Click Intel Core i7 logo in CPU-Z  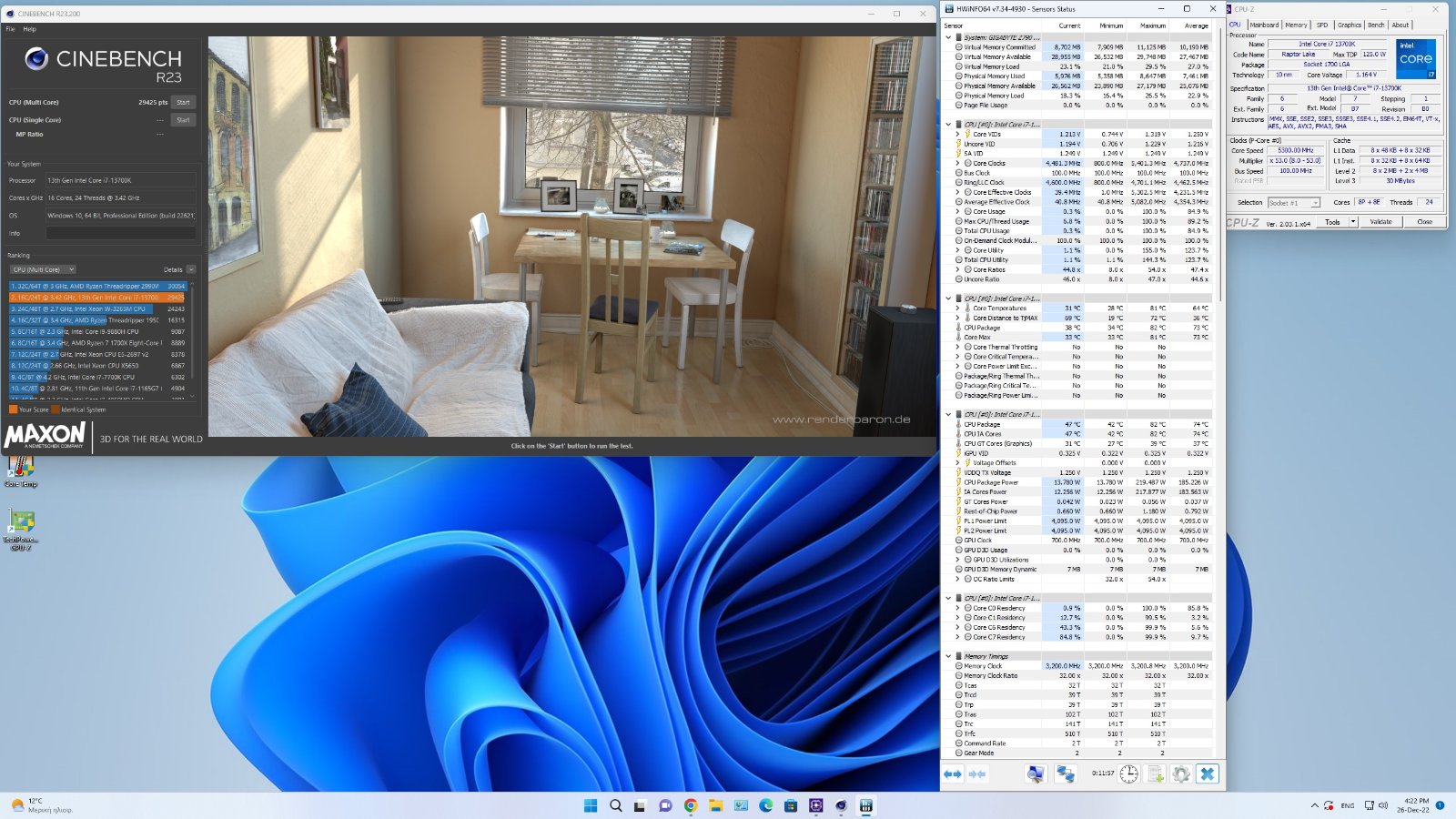click(1416, 58)
